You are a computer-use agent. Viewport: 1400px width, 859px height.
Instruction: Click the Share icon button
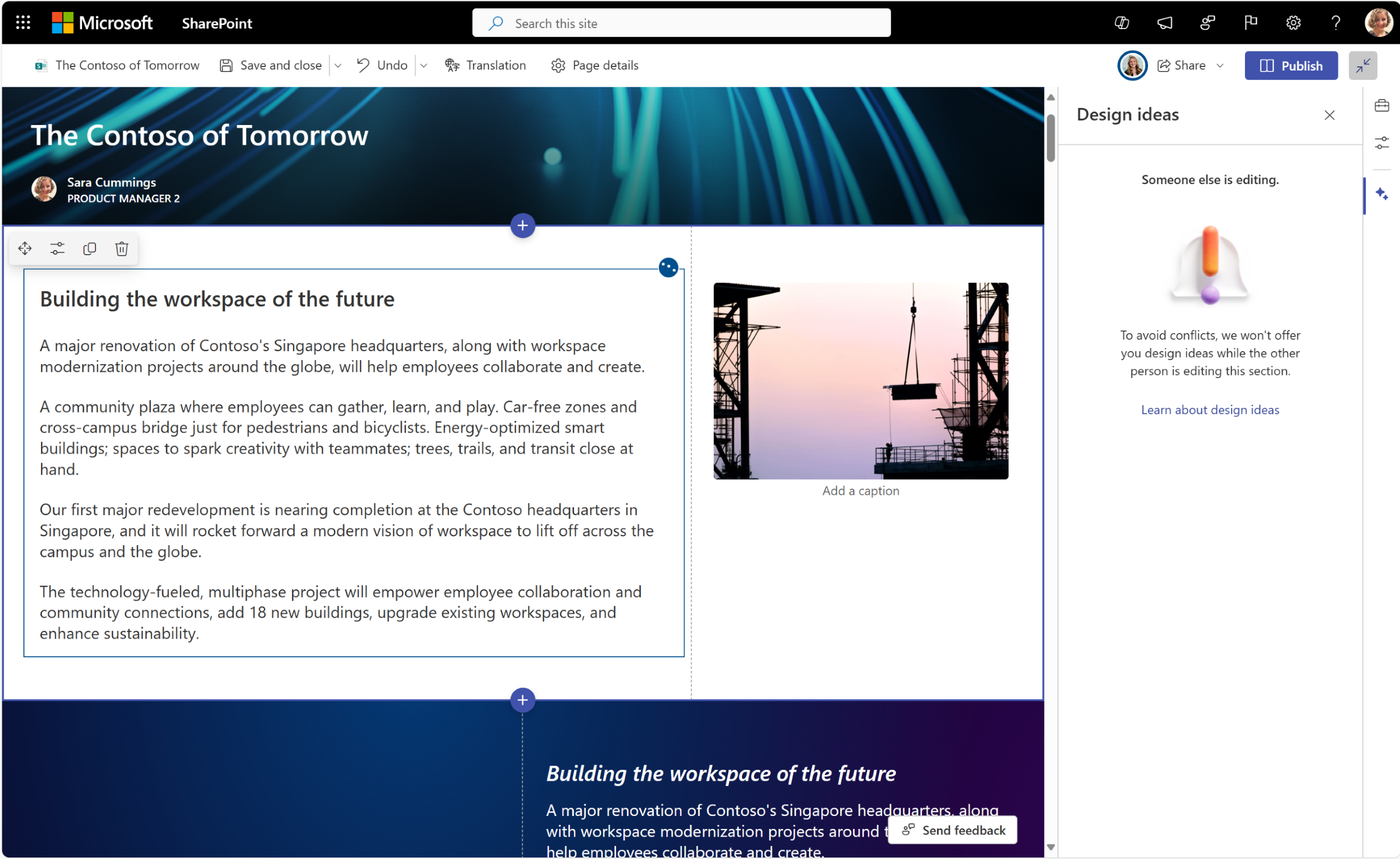(x=1164, y=65)
